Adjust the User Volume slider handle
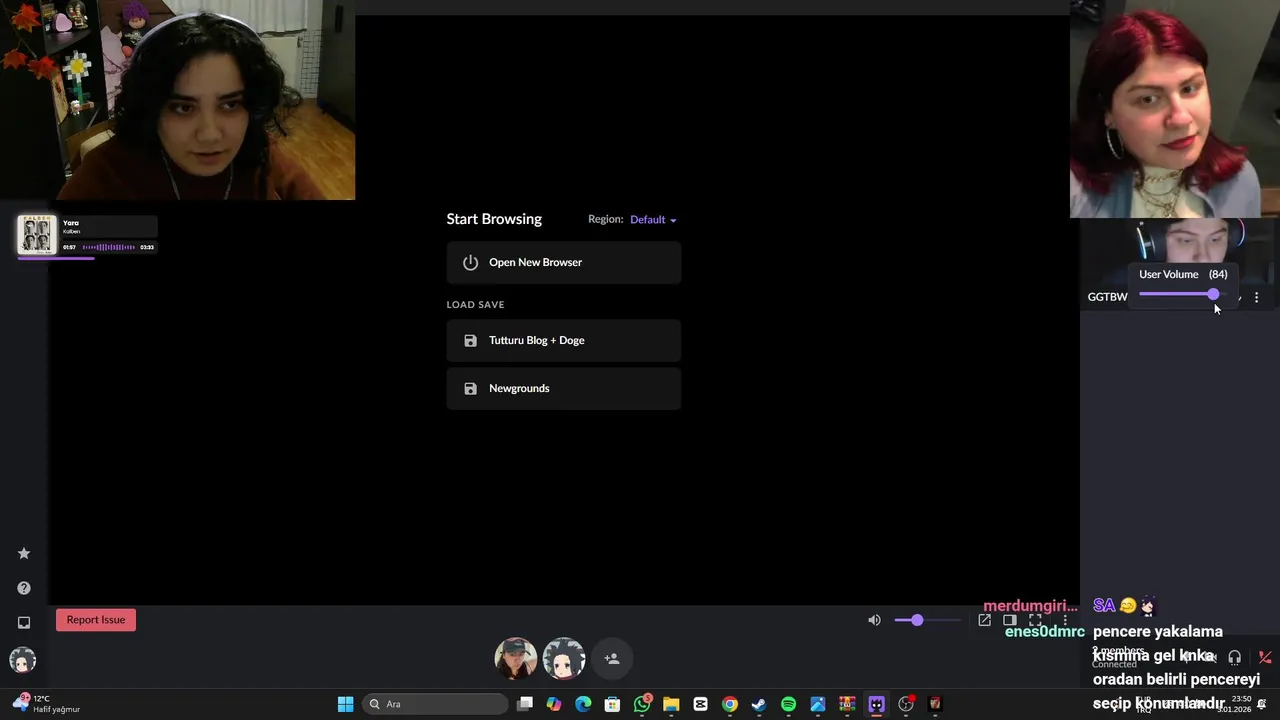 tap(1213, 294)
